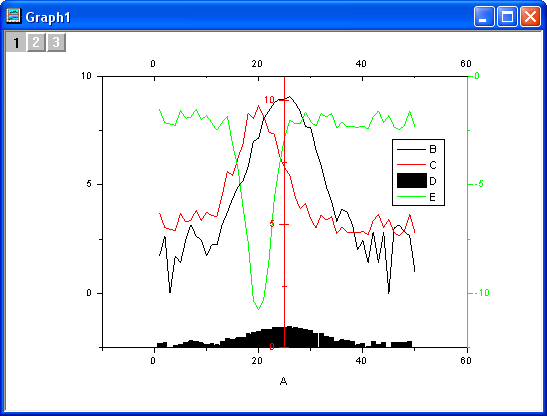Select the red vertical axis line at center
The image size is (547, 416).
point(284,212)
